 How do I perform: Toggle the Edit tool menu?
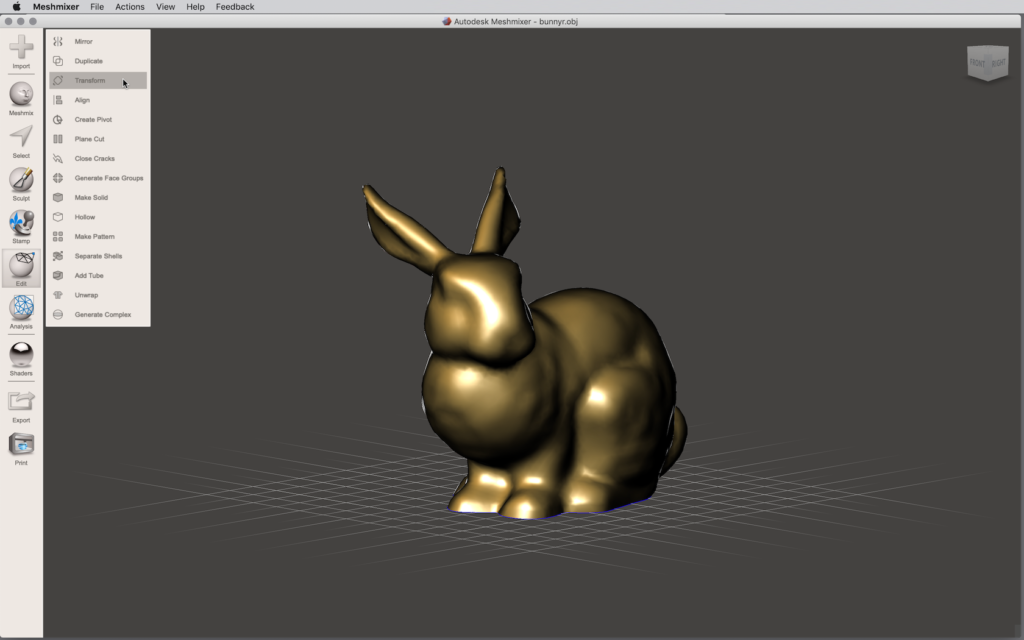point(21,266)
